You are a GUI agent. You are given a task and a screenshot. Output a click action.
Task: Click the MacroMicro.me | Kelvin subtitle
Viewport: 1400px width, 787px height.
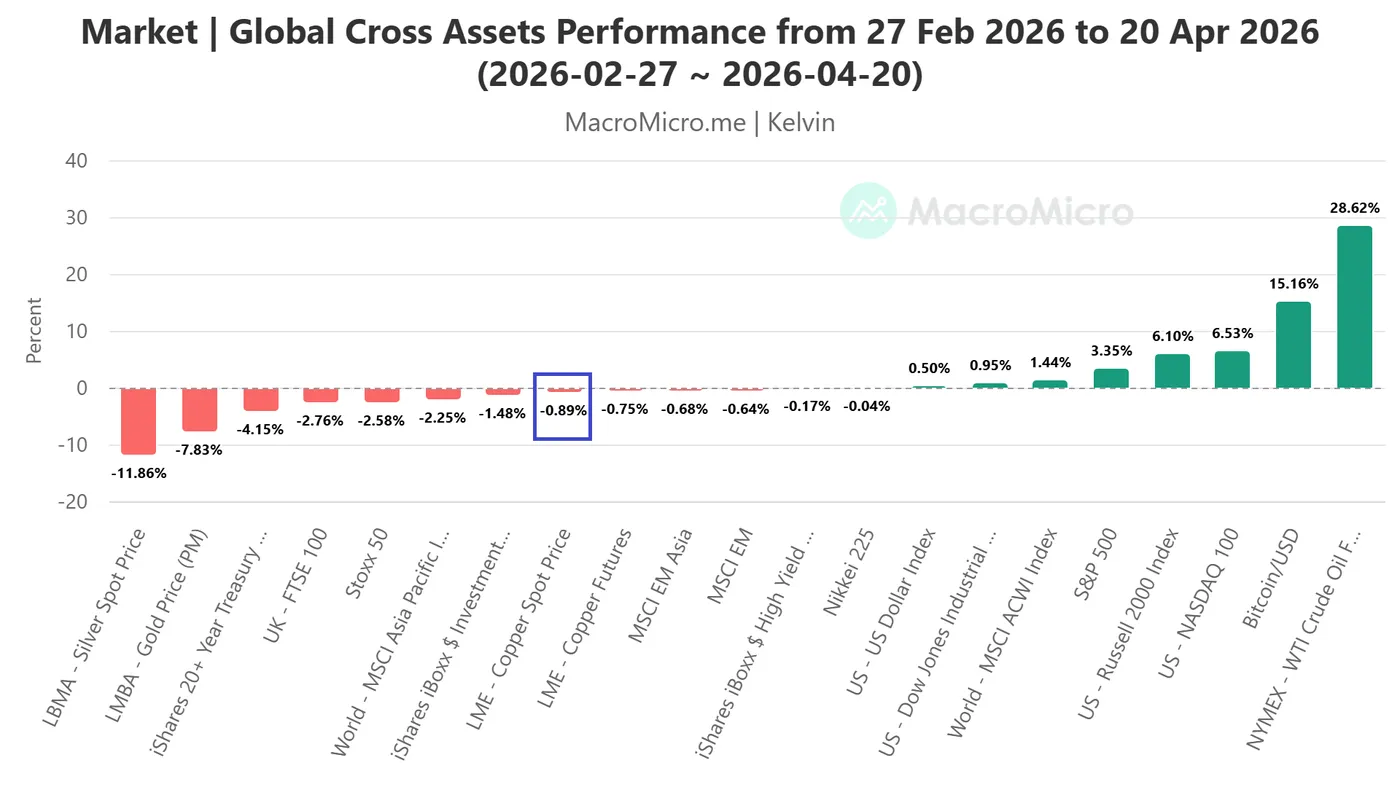pyautogui.click(x=699, y=122)
